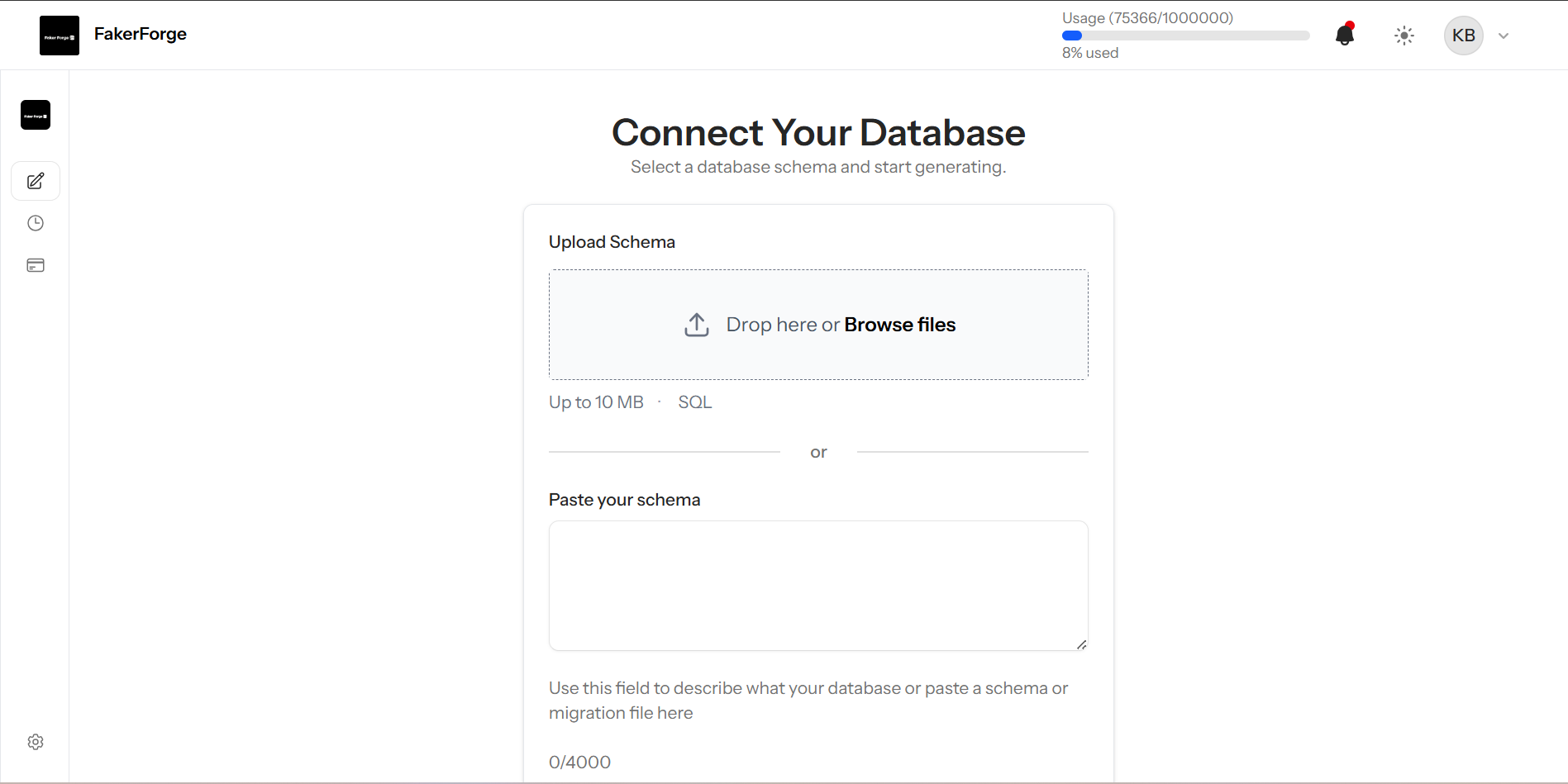
Task: Click the Upload Schema heading
Action: [x=612, y=241]
